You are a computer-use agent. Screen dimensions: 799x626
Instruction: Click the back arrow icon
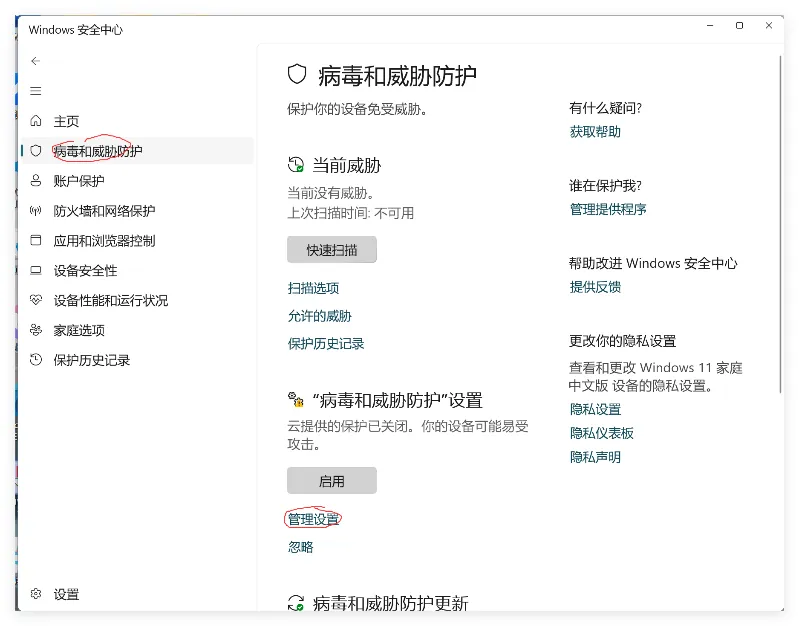pos(36,61)
